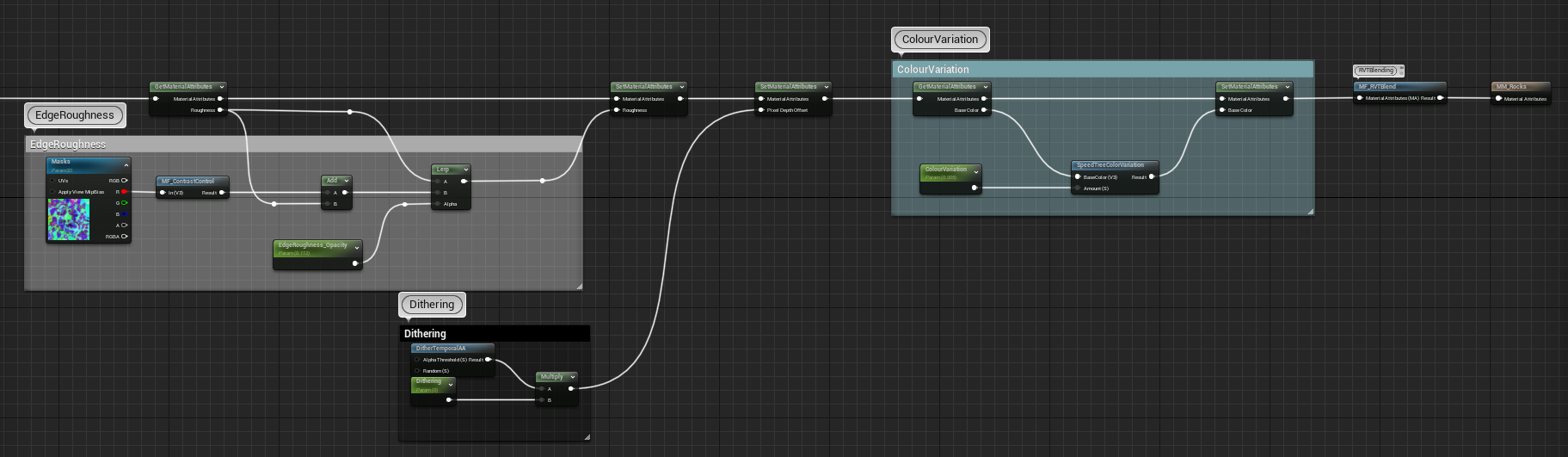Click the Alpha input pin on Lerp node
This screenshot has width=1568, height=457.
pyautogui.click(x=438, y=204)
